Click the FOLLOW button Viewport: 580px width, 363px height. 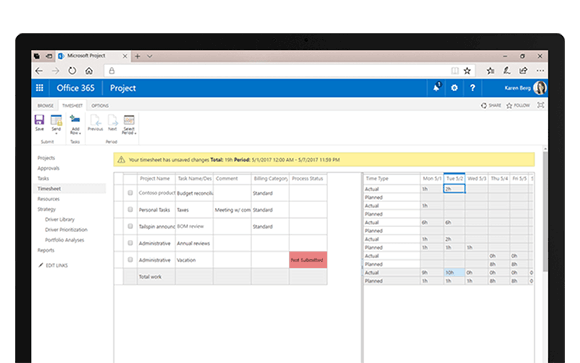coord(518,105)
